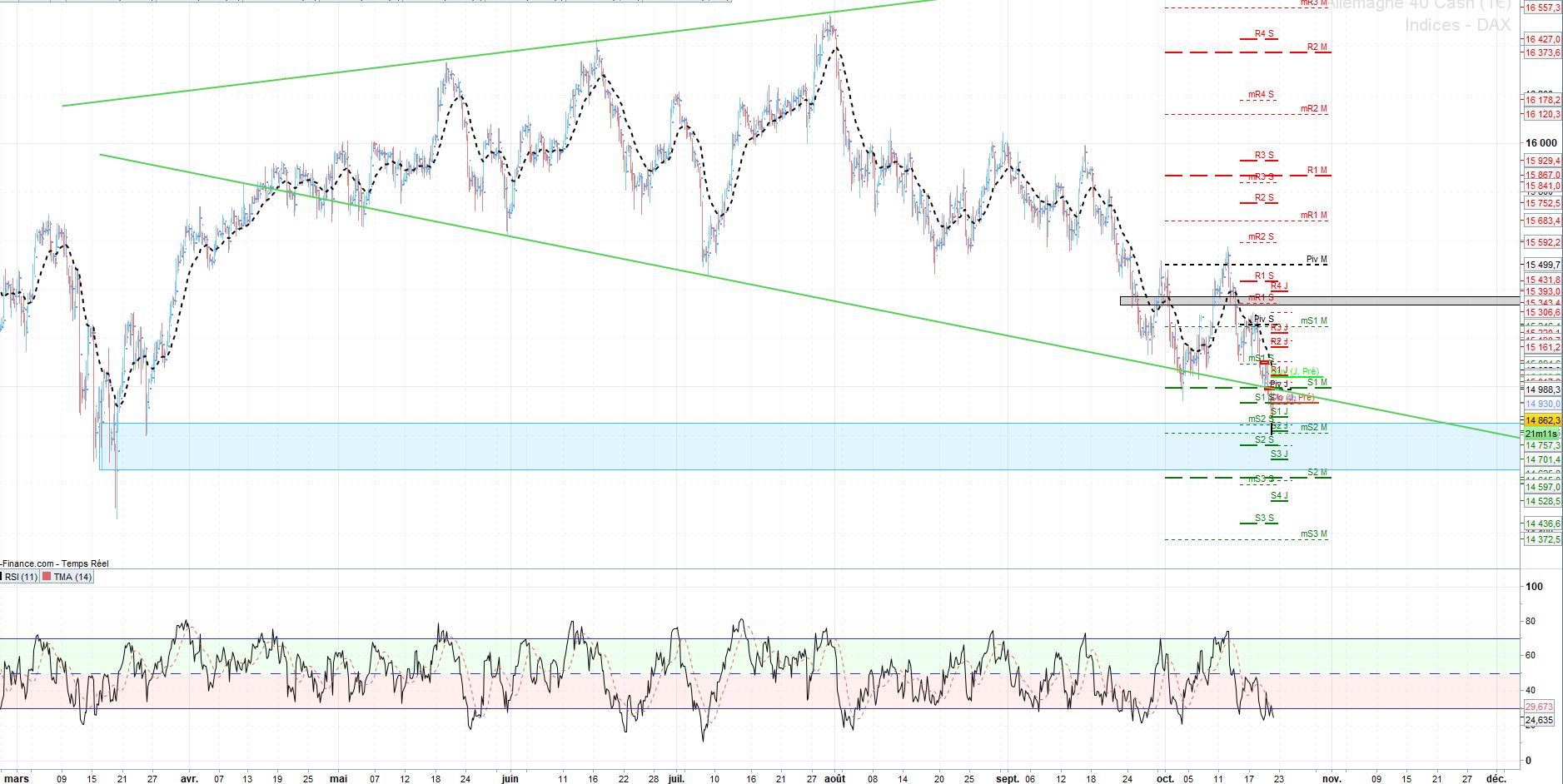Open the RSI (11) indicator label
This screenshot has width=1563, height=784.
tap(22, 577)
